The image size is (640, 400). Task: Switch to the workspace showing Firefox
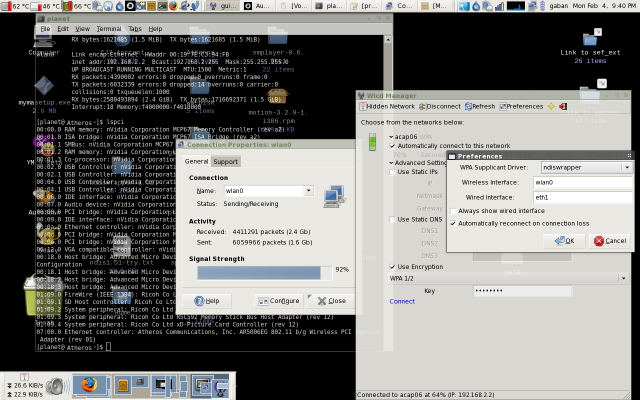[91, 386]
